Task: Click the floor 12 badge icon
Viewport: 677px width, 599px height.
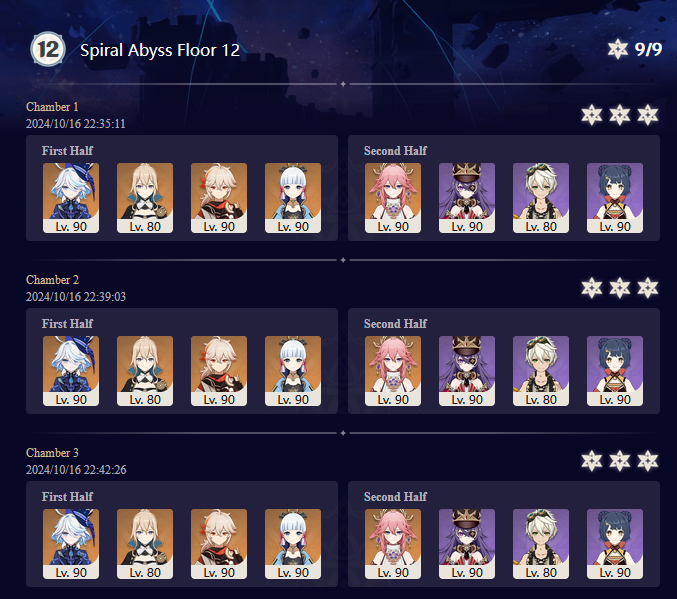Action: [48, 49]
